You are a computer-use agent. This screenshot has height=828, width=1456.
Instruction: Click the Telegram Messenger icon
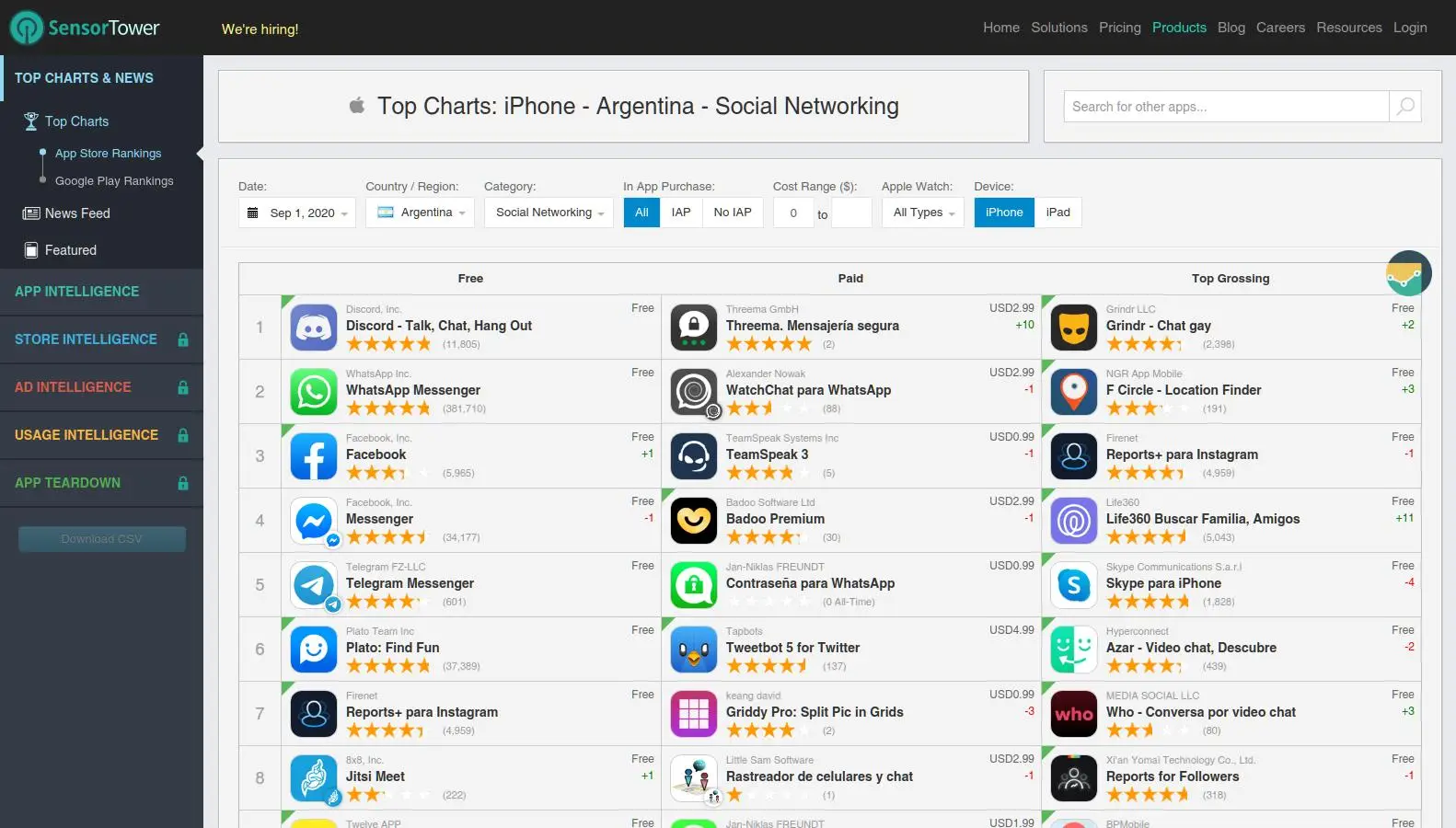(x=314, y=585)
